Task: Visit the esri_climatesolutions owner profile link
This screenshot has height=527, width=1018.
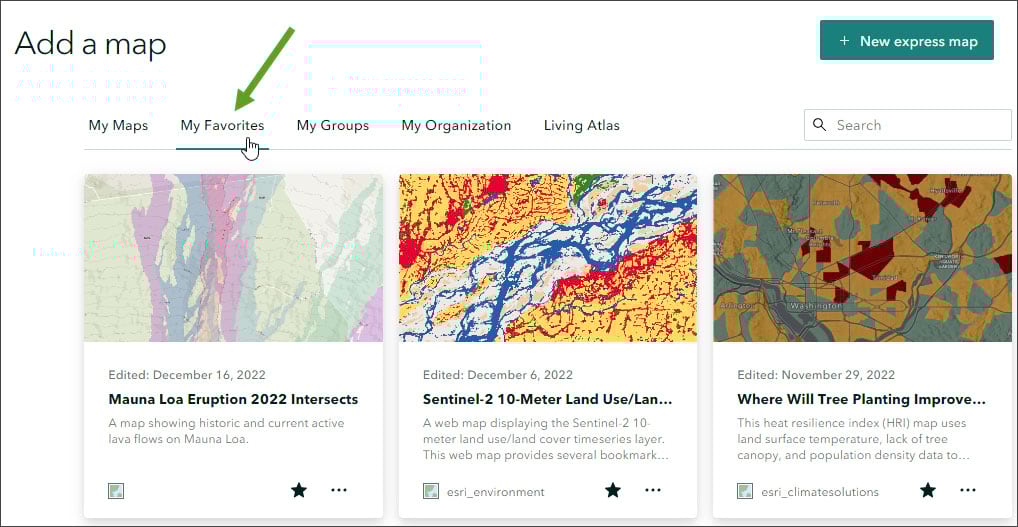Action: (820, 492)
